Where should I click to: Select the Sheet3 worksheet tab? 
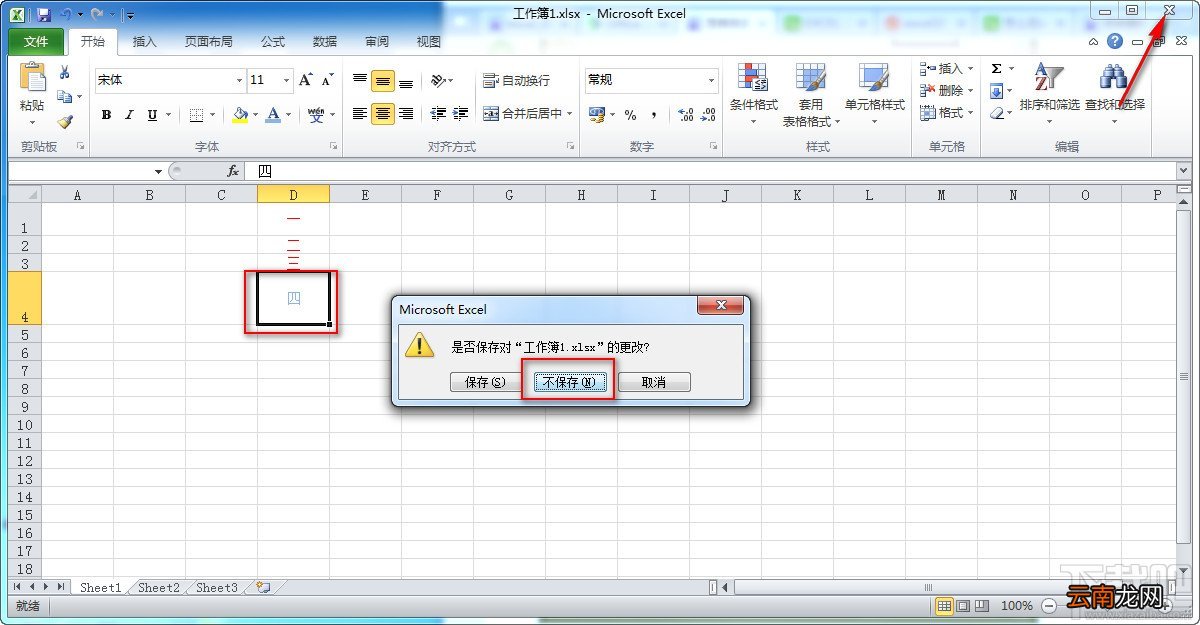[x=217, y=588]
